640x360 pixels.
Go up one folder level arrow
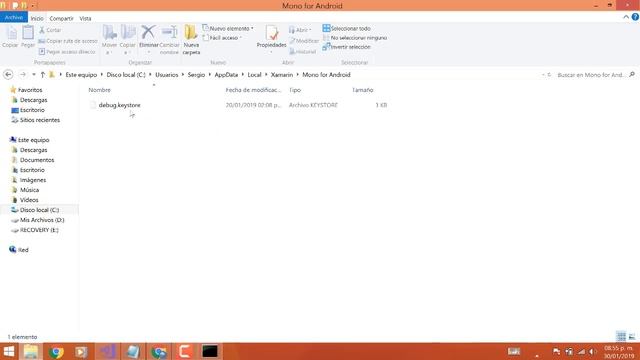pyautogui.click(x=42, y=75)
